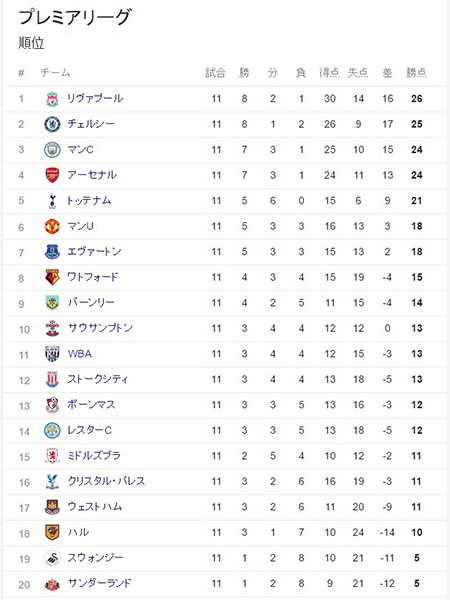Screen dimensions: 450x600
Task: Open the レスターC team link
Action: (x=90, y=430)
